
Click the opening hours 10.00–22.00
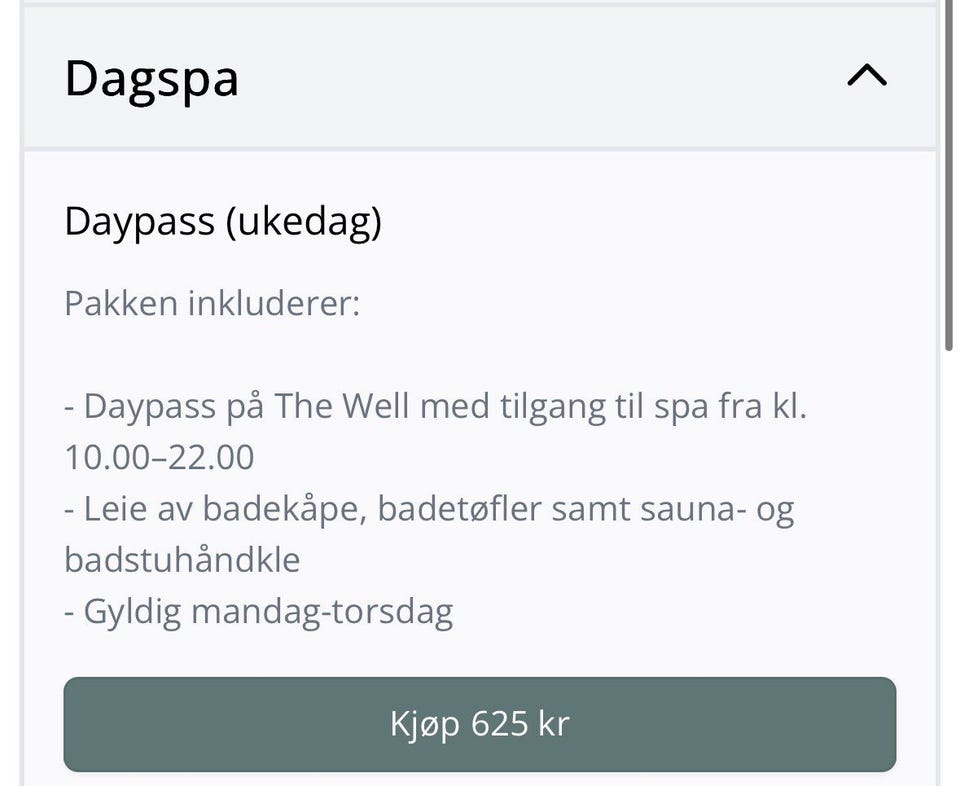point(159,457)
